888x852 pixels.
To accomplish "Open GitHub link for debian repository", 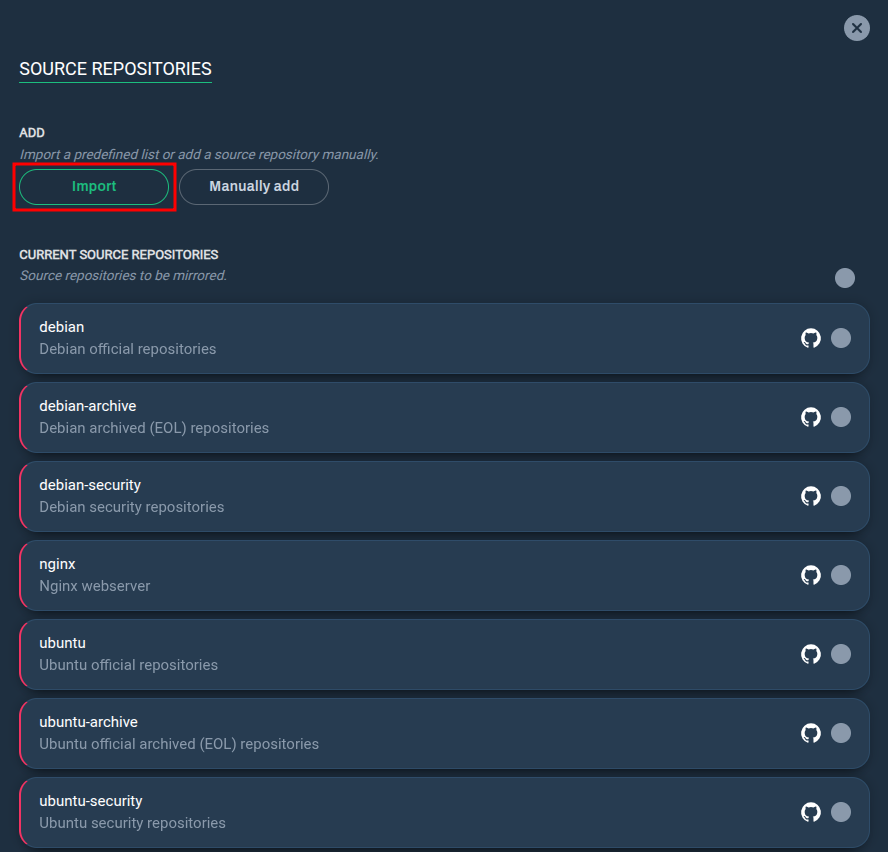I will click(x=810, y=338).
